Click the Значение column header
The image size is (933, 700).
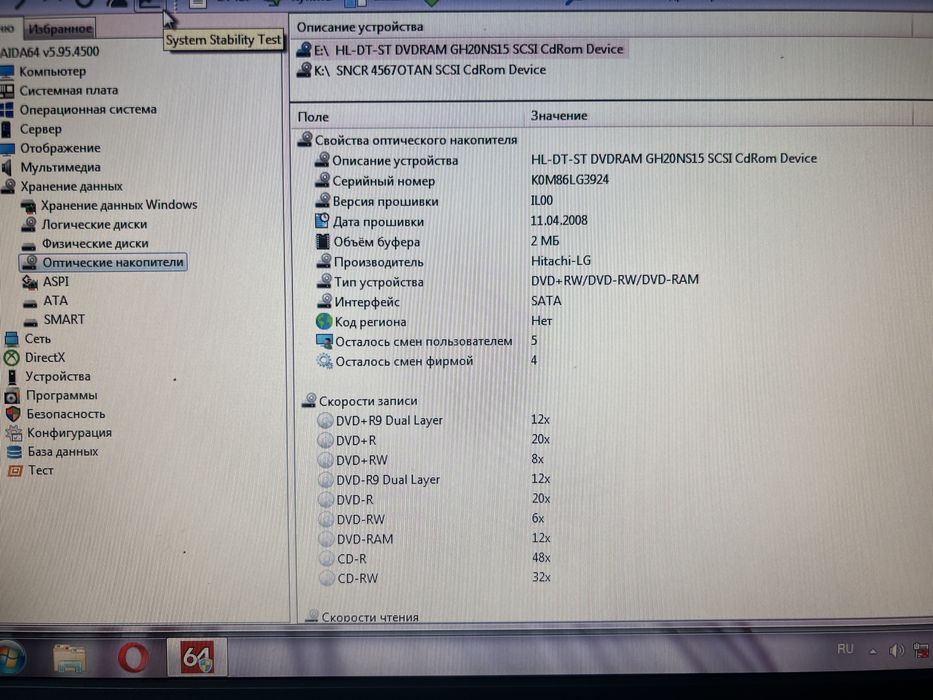coord(559,115)
